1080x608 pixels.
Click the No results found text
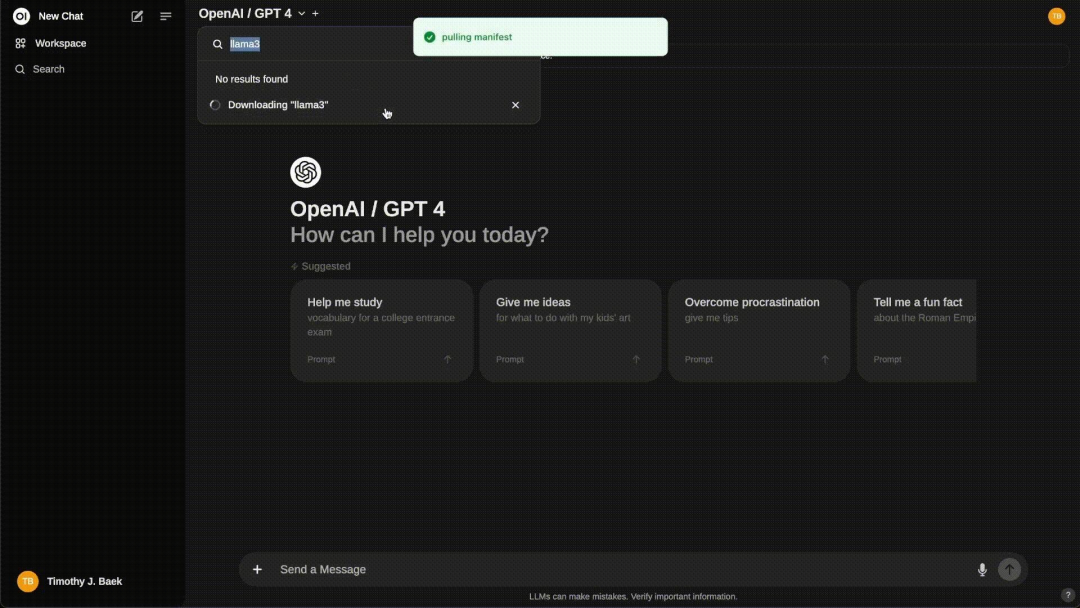[x=251, y=79]
